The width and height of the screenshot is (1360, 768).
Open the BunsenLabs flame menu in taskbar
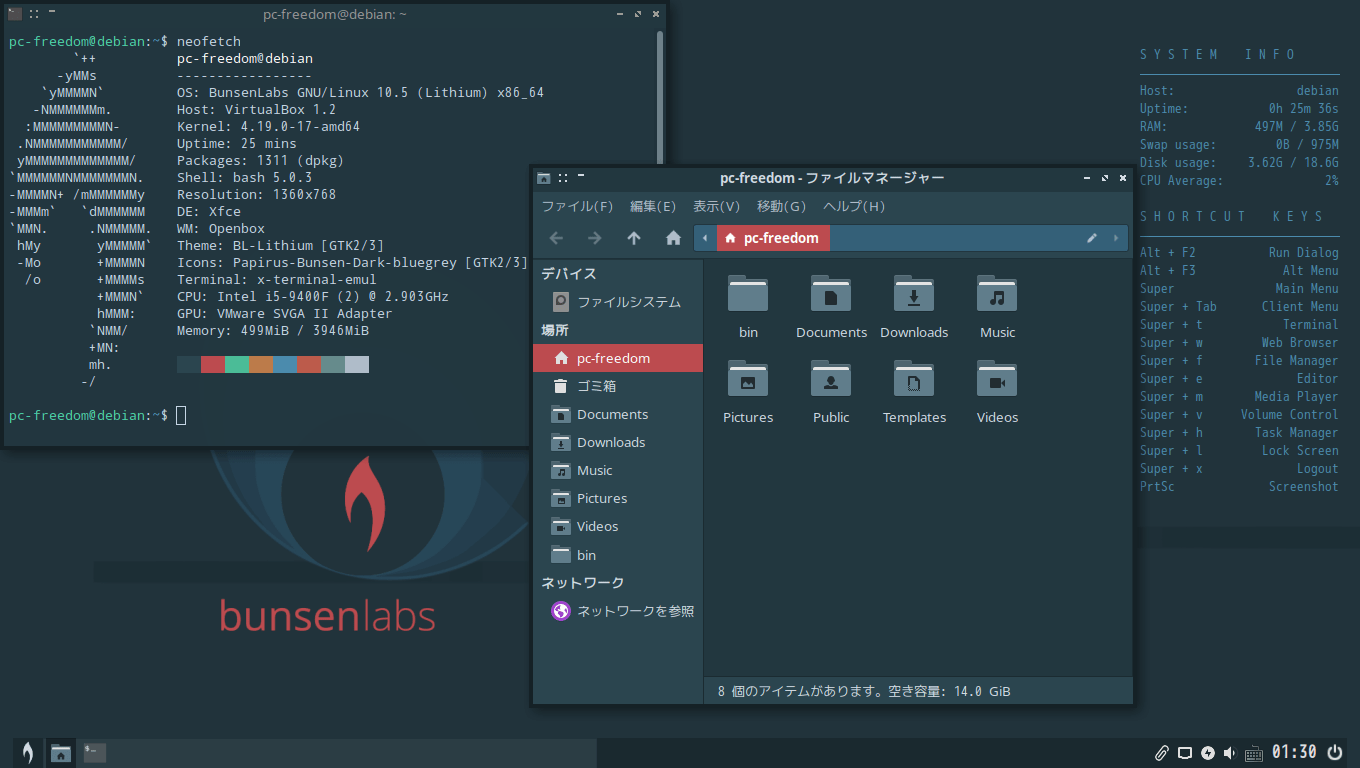click(28, 753)
